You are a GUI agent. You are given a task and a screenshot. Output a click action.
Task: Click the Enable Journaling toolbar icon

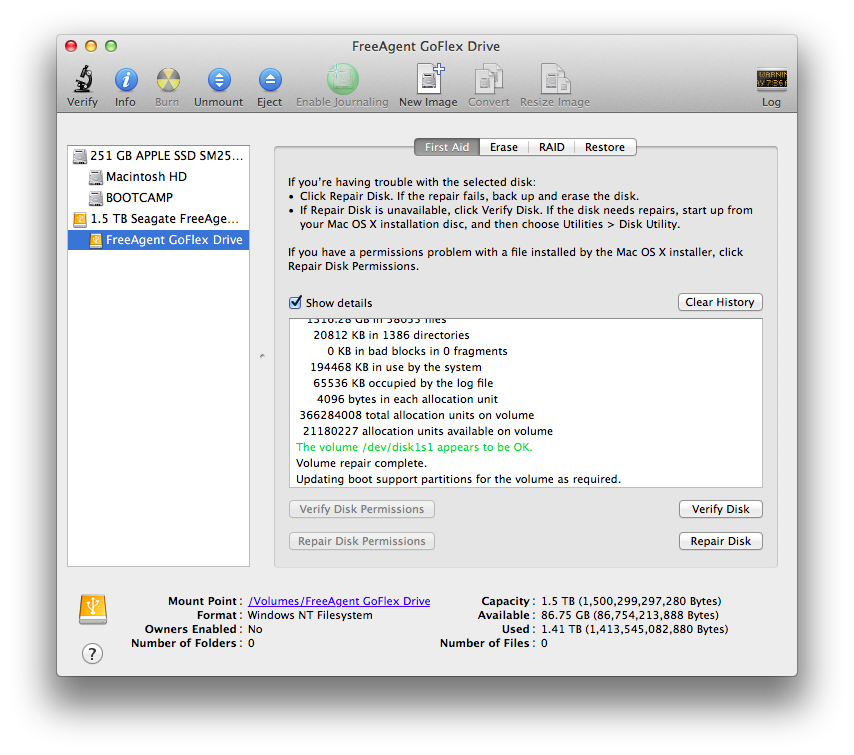(x=343, y=79)
